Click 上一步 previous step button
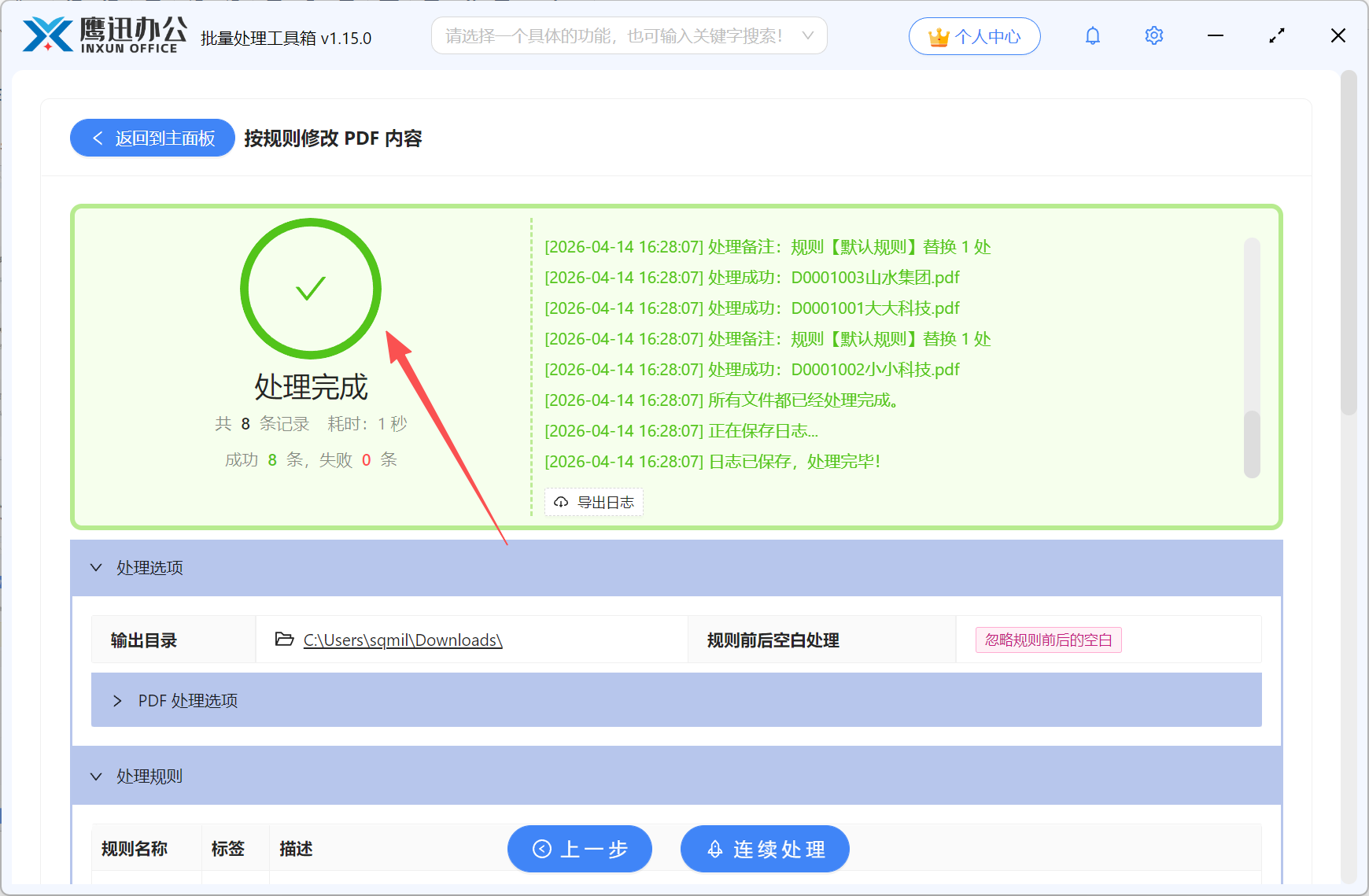The width and height of the screenshot is (1369, 896). [x=580, y=849]
